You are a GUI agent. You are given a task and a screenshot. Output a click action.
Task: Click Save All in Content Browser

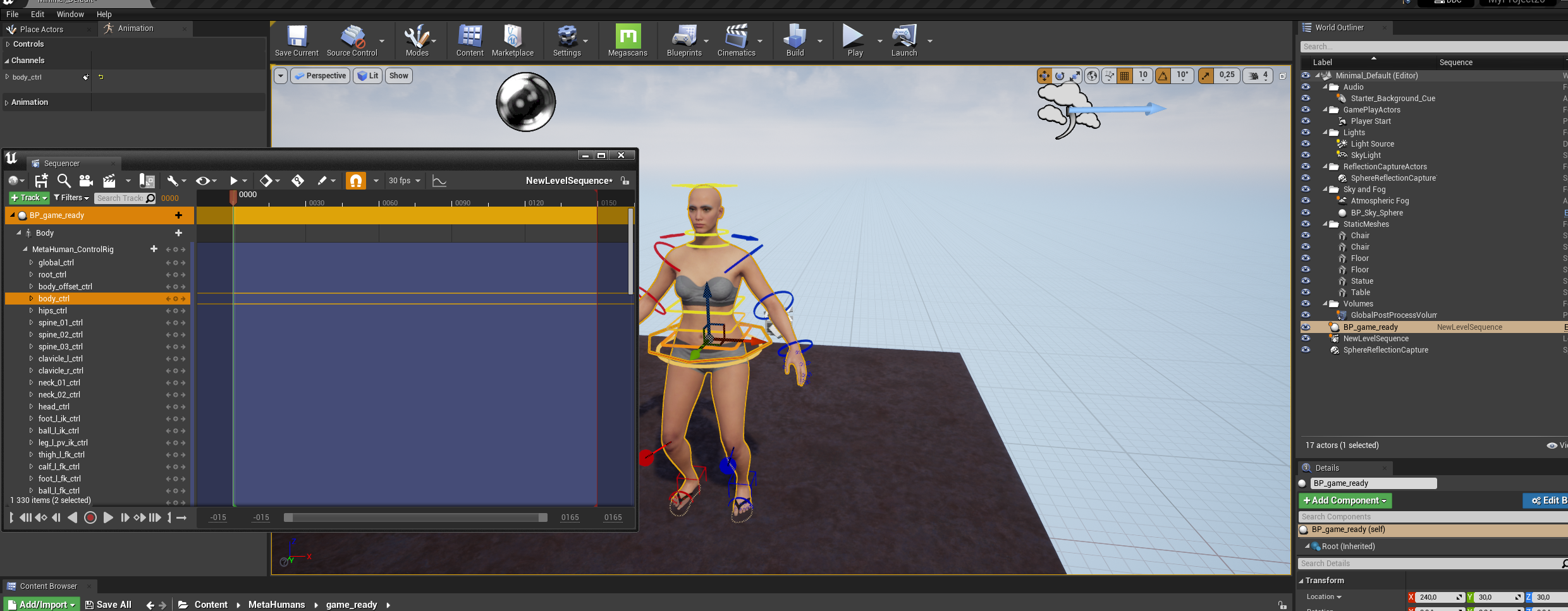(x=108, y=605)
